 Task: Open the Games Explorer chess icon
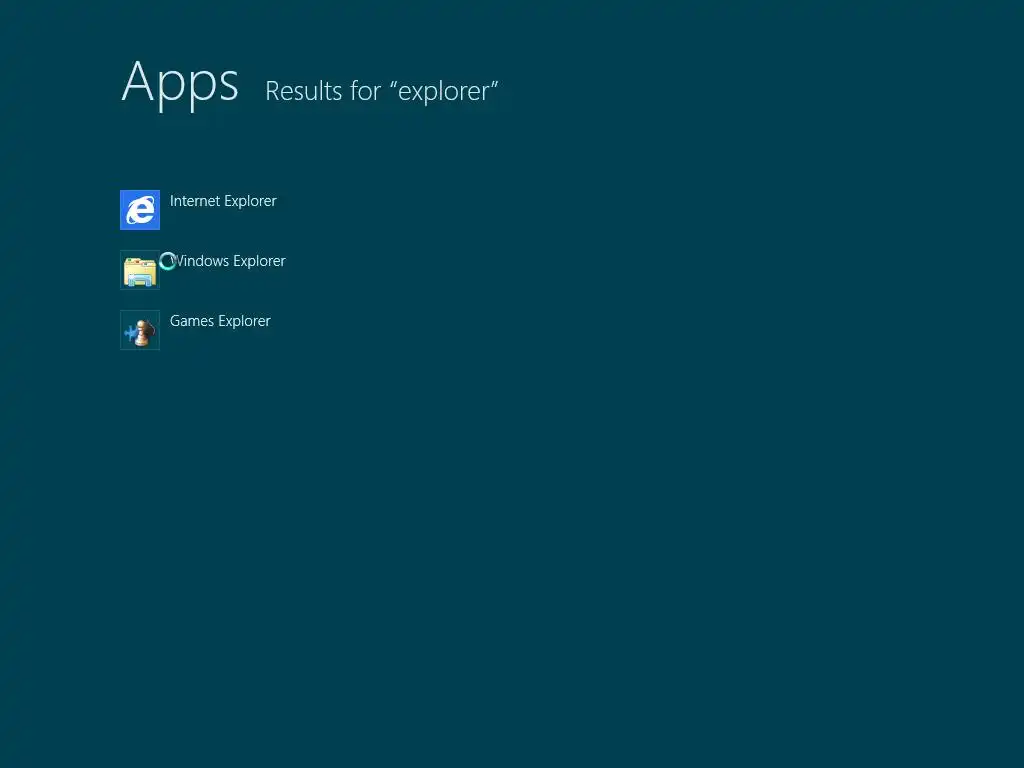pos(140,330)
